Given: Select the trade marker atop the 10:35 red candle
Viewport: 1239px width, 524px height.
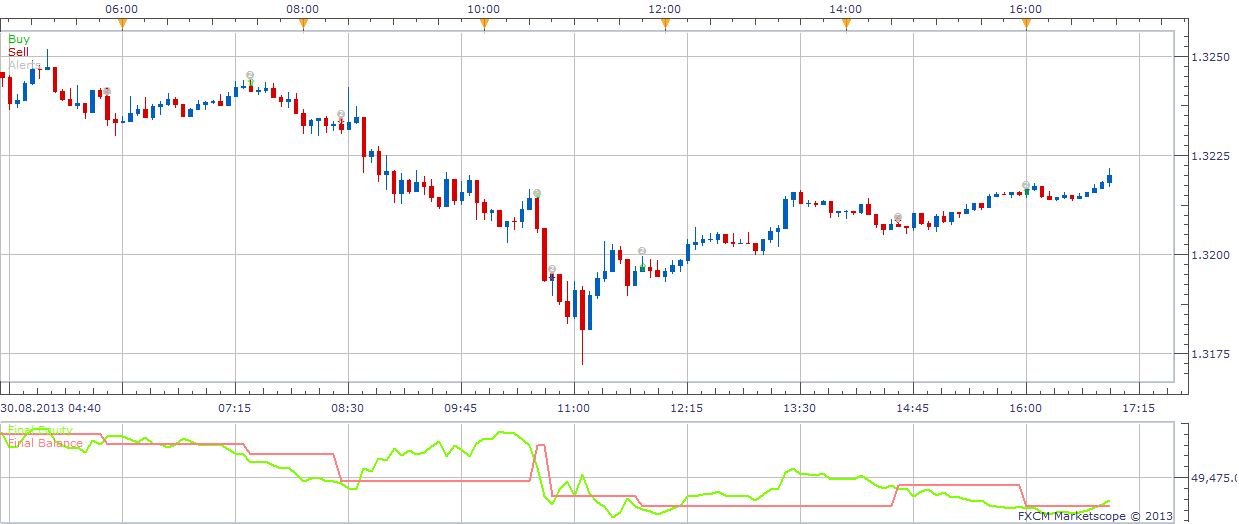Looking at the screenshot, I should click(x=537, y=193).
